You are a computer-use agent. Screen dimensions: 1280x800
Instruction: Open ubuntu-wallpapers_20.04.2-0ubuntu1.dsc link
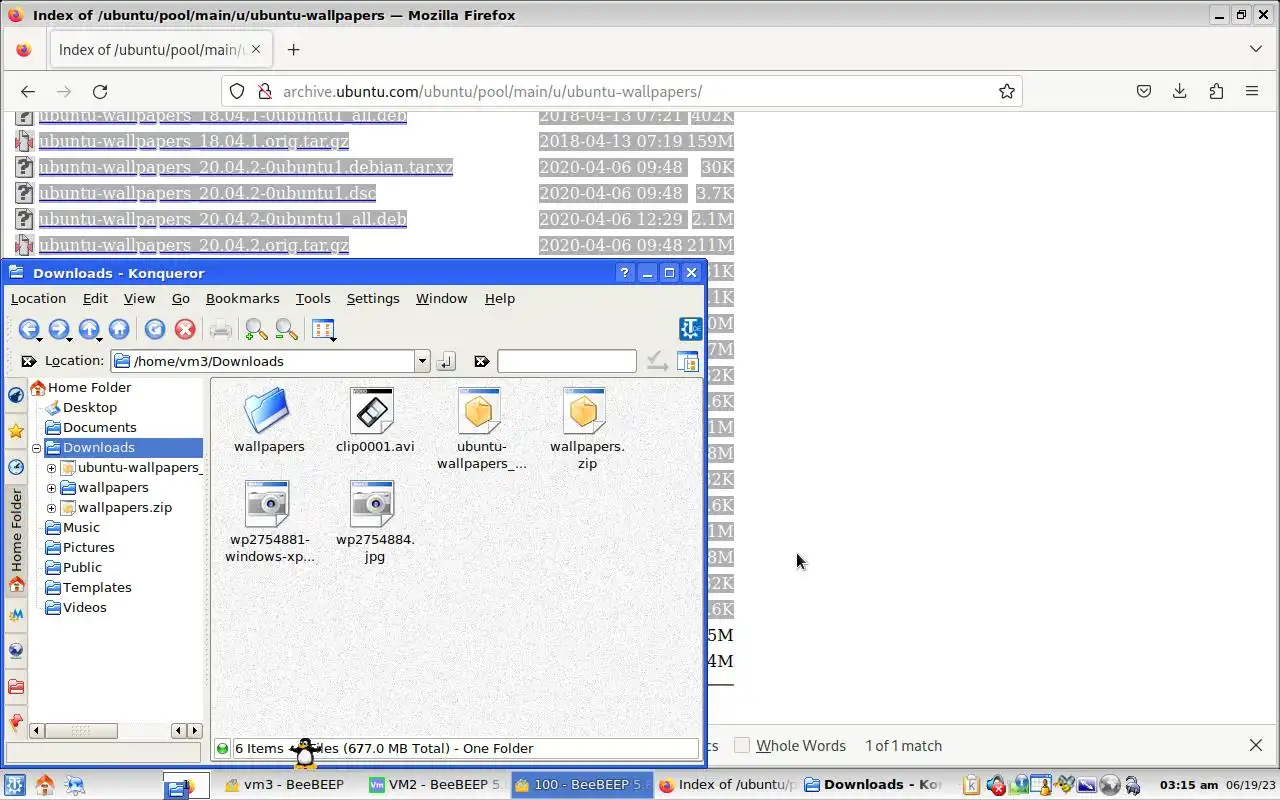click(207, 193)
